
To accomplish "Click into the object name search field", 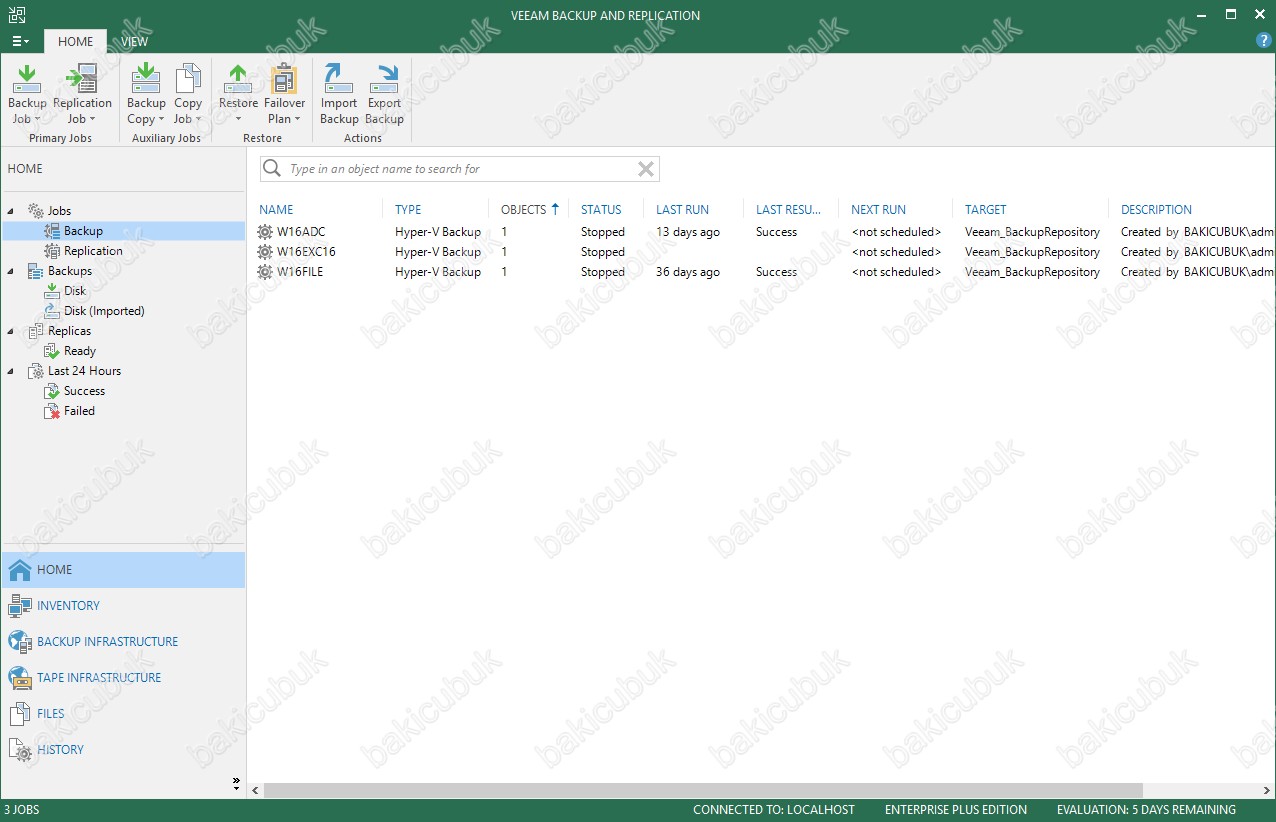I will (x=460, y=169).
